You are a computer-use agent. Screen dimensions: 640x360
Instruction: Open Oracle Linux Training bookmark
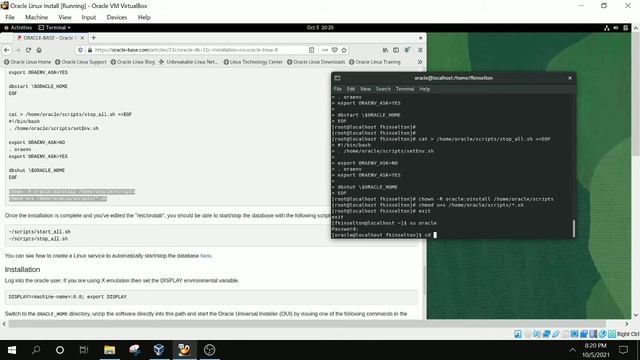click(x=375, y=62)
